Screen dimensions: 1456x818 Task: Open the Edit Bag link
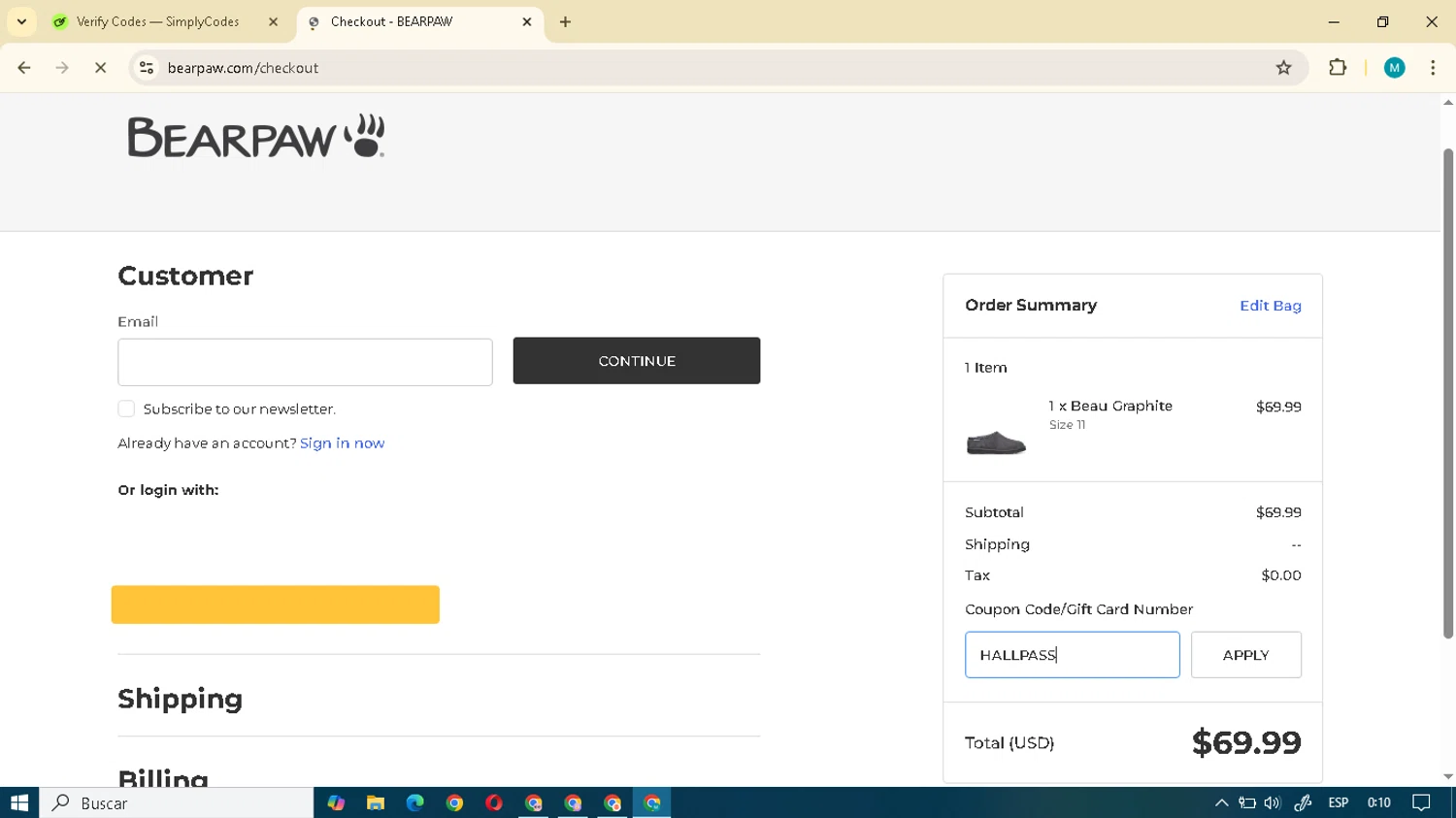pyautogui.click(x=1270, y=306)
